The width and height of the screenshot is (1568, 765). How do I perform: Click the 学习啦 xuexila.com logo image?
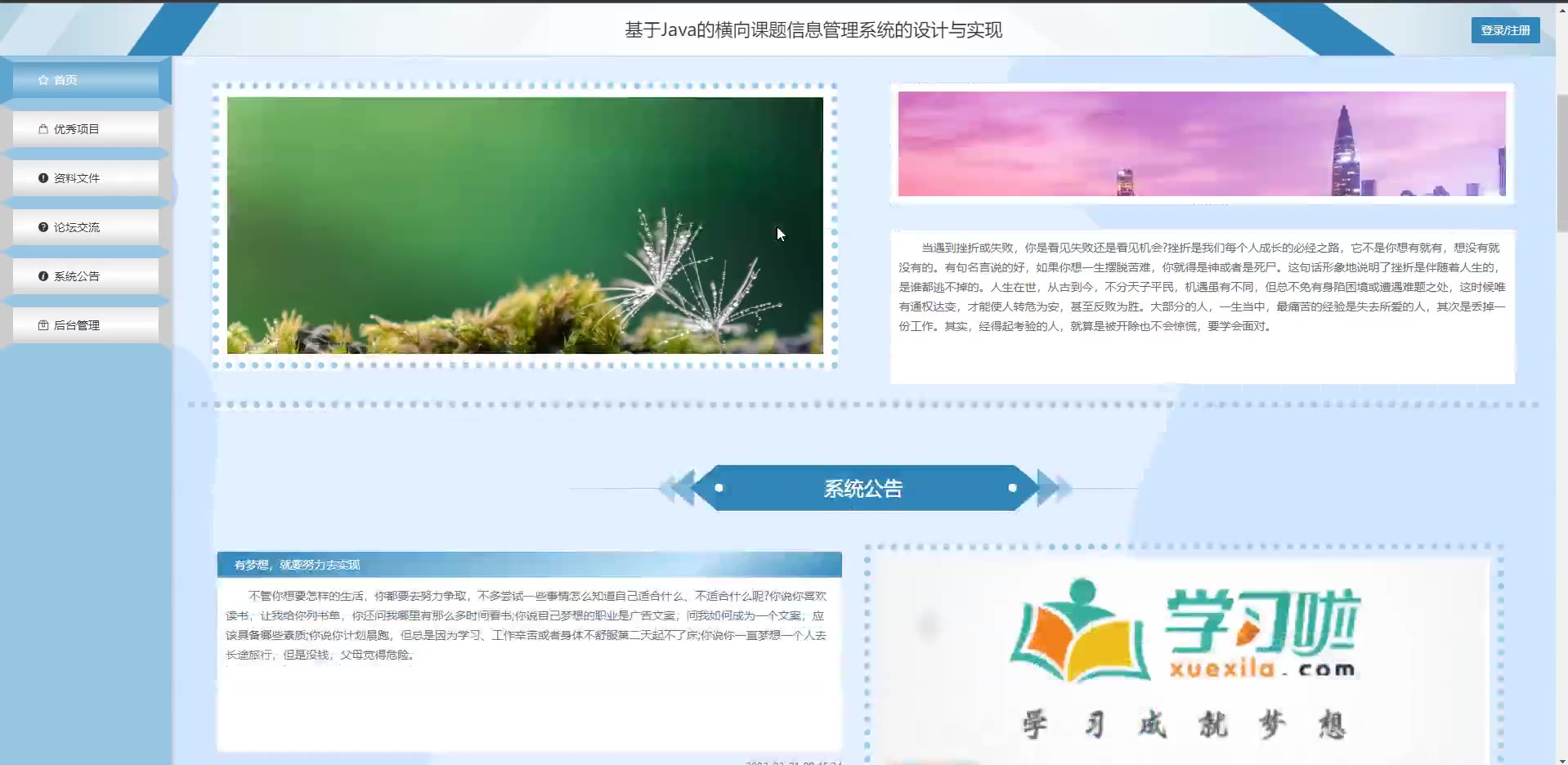click(x=1184, y=660)
